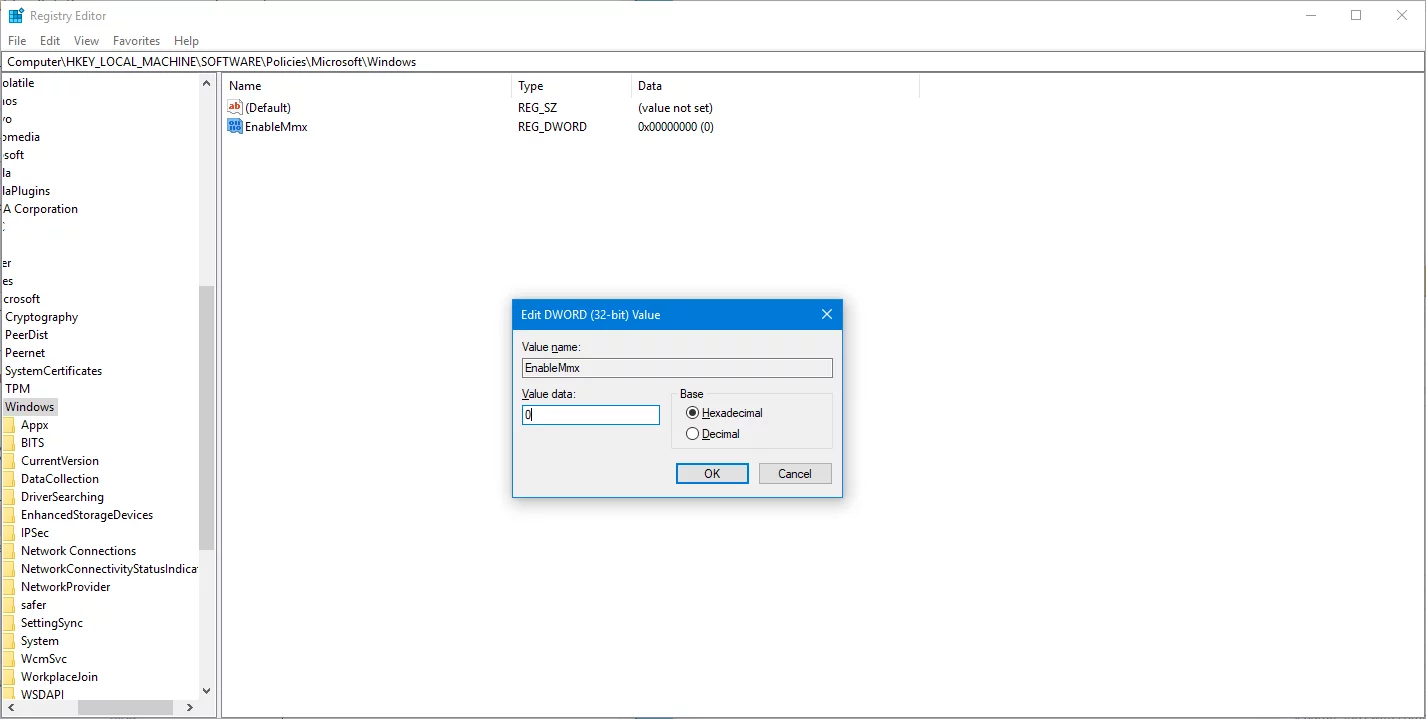1426x719 pixels.
Task: Confirm with the OK button
Action: click(712, 473)
